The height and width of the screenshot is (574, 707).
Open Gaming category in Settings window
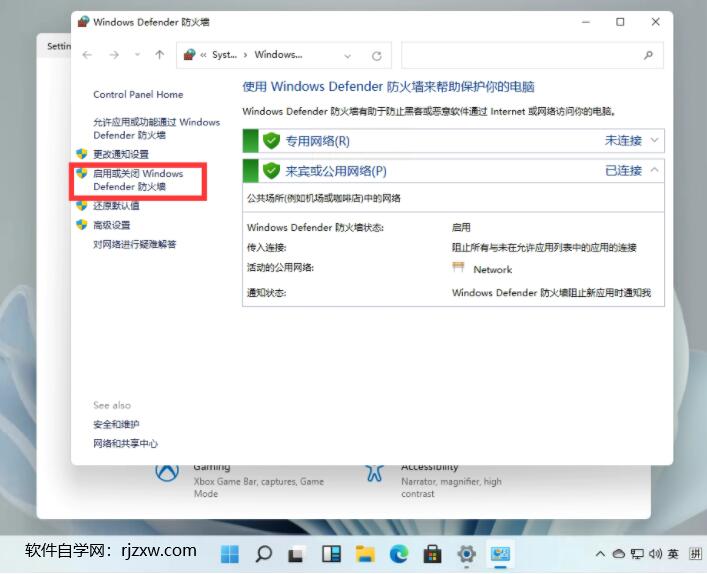259,481
